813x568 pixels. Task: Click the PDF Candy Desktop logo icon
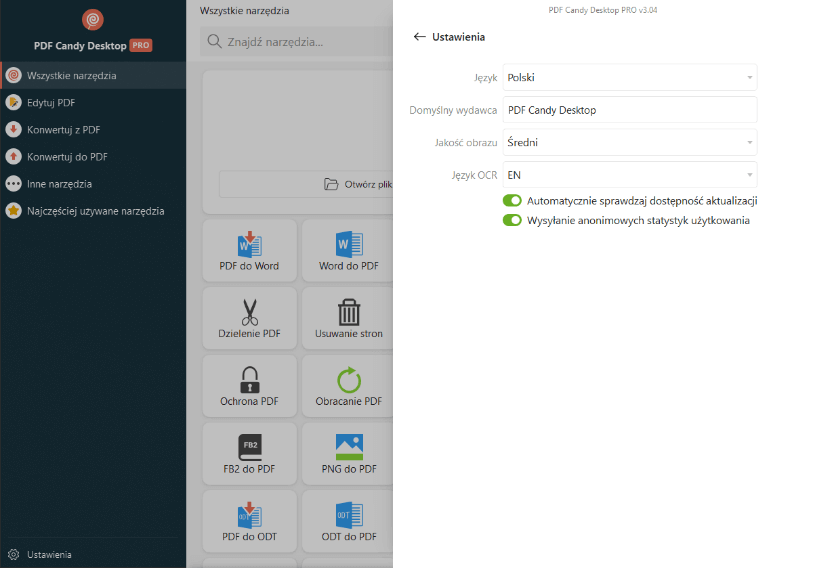coord(93,20)
